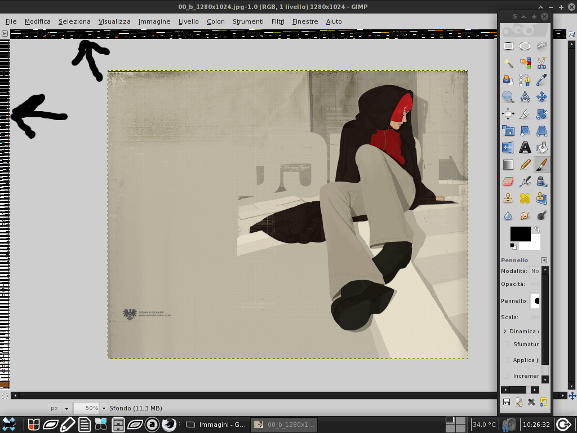Screen dimensions: 577x433
Task: Select the Ellipse Select tool
Action: click(x=525, y=46)
